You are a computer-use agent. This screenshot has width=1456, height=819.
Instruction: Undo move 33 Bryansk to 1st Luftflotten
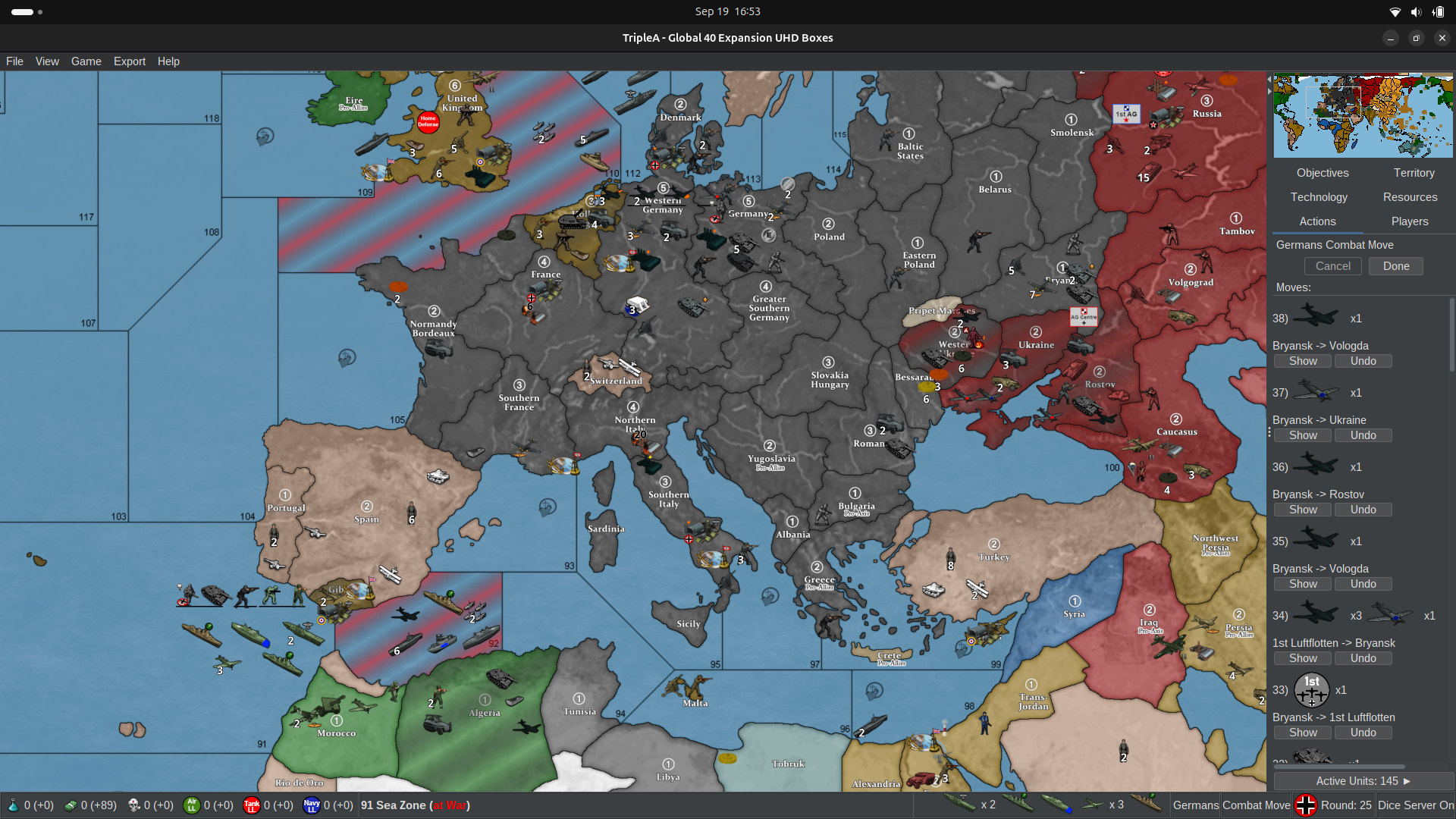1363,733
